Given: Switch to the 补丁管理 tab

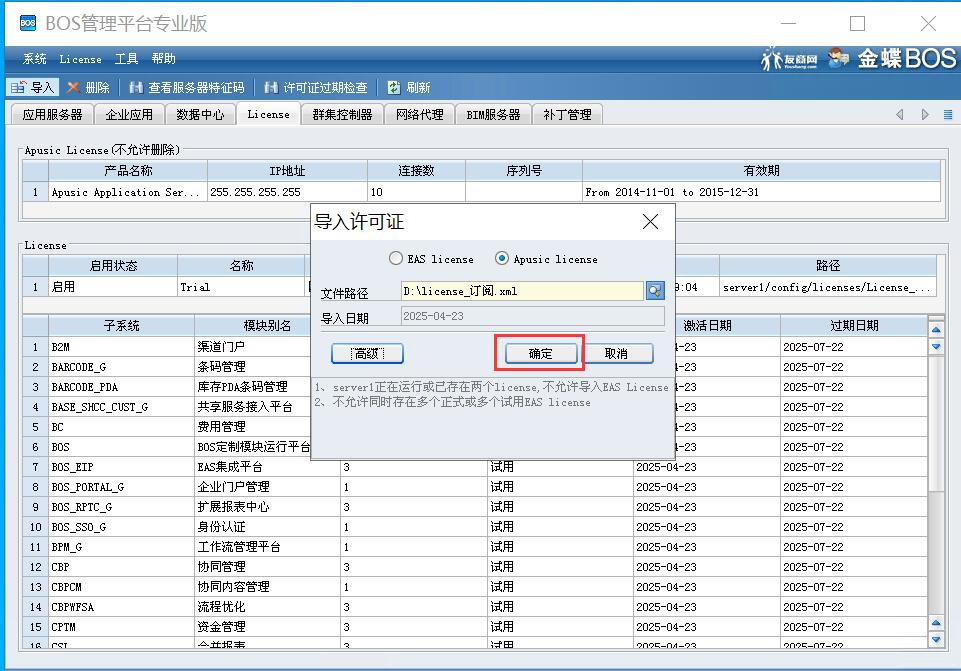Looking at the screenshot, I should [x=567, y=115].
